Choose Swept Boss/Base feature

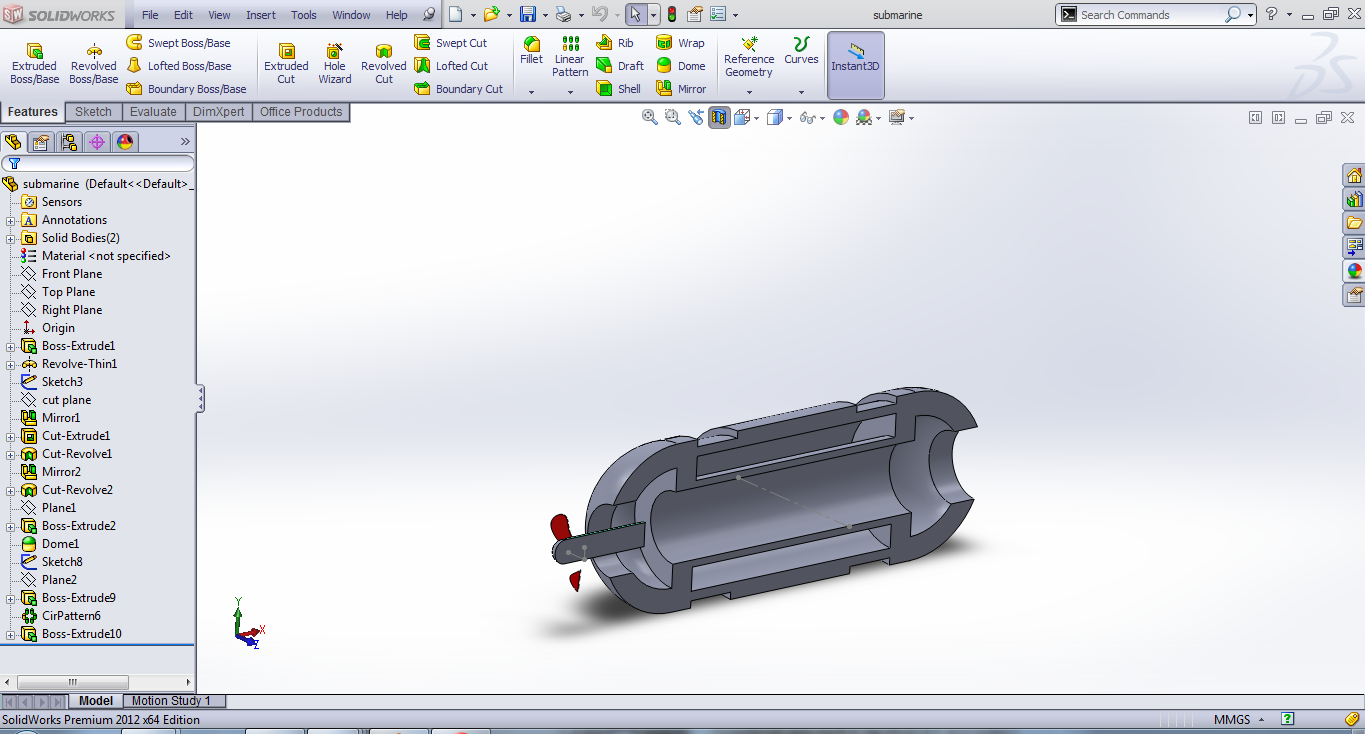[178, 43]
